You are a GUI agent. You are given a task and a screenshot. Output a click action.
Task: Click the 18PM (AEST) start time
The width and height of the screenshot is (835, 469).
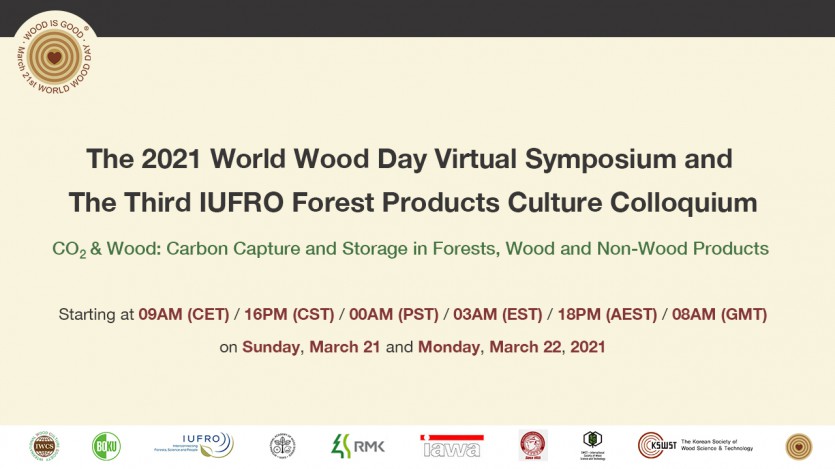[x=607, y=315]
